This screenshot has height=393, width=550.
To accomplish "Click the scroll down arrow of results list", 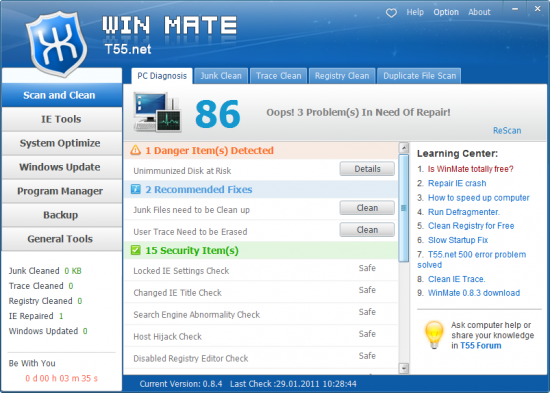I will [x=404, y=368].
